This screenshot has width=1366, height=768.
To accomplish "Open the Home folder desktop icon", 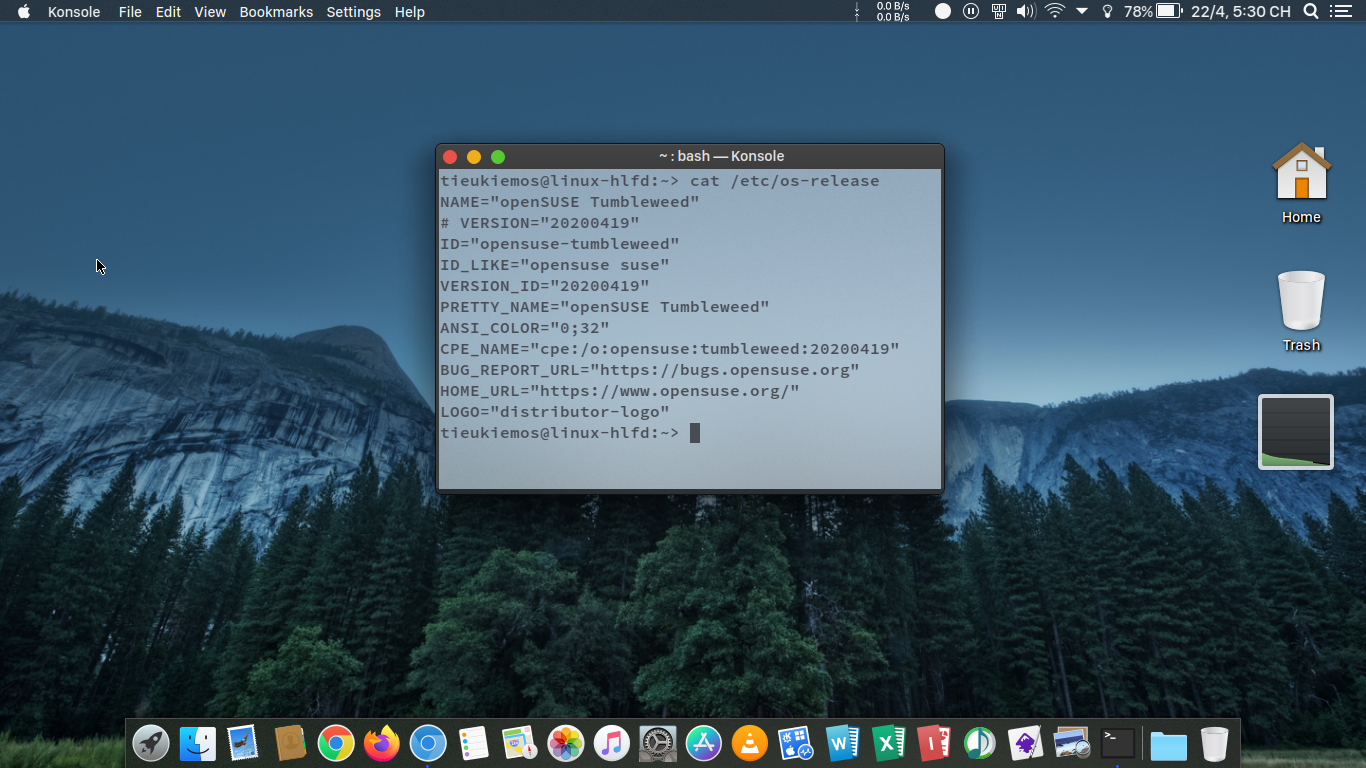I will tap(1301, 183).
